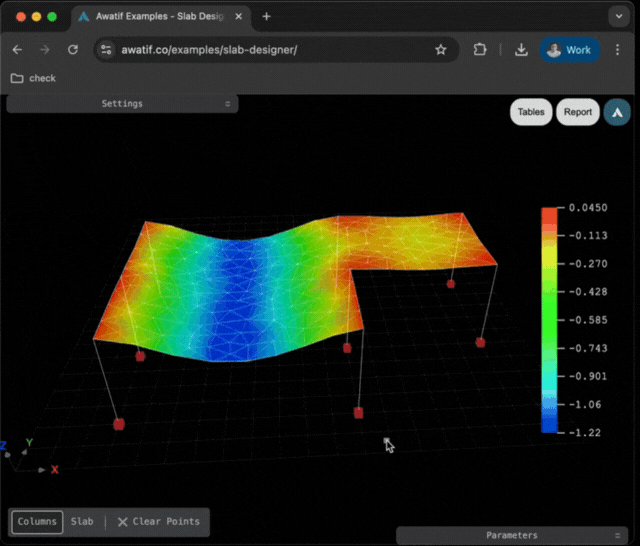Click the legend value -0.743

pos(588,348)
